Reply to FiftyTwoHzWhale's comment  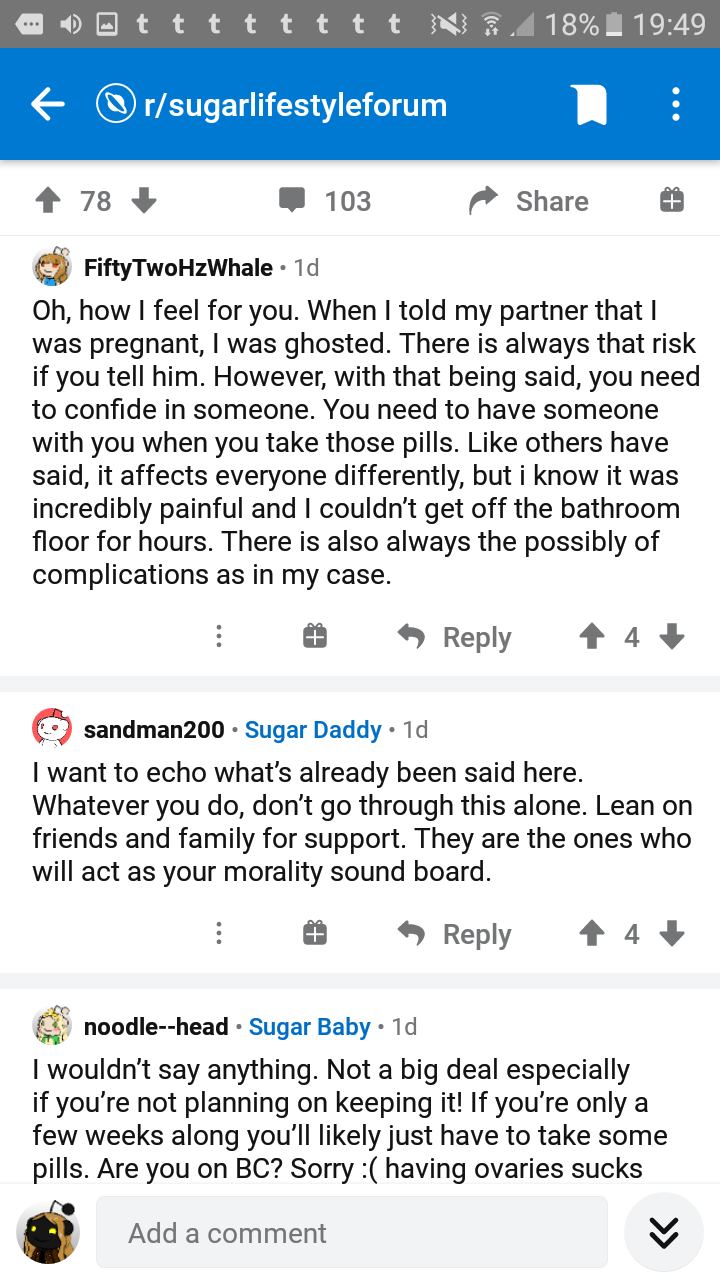coord(455,637)
